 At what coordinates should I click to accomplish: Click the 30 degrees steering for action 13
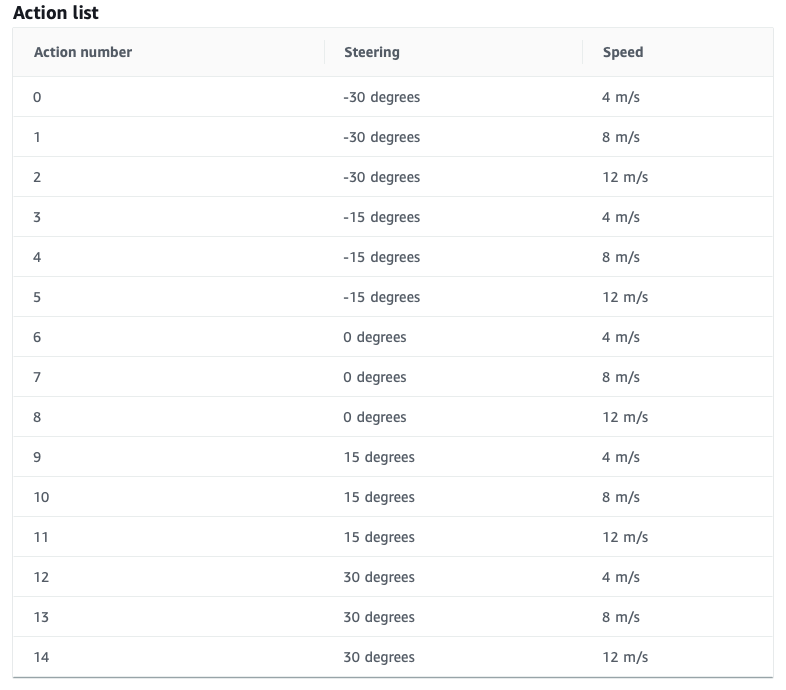click(x=379, y=617)
